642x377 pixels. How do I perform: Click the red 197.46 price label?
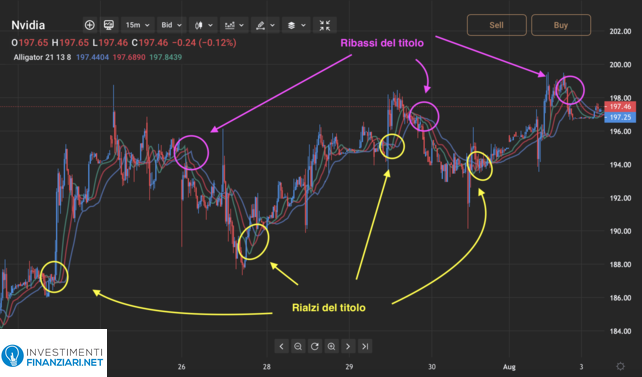[x=620, y=106]
